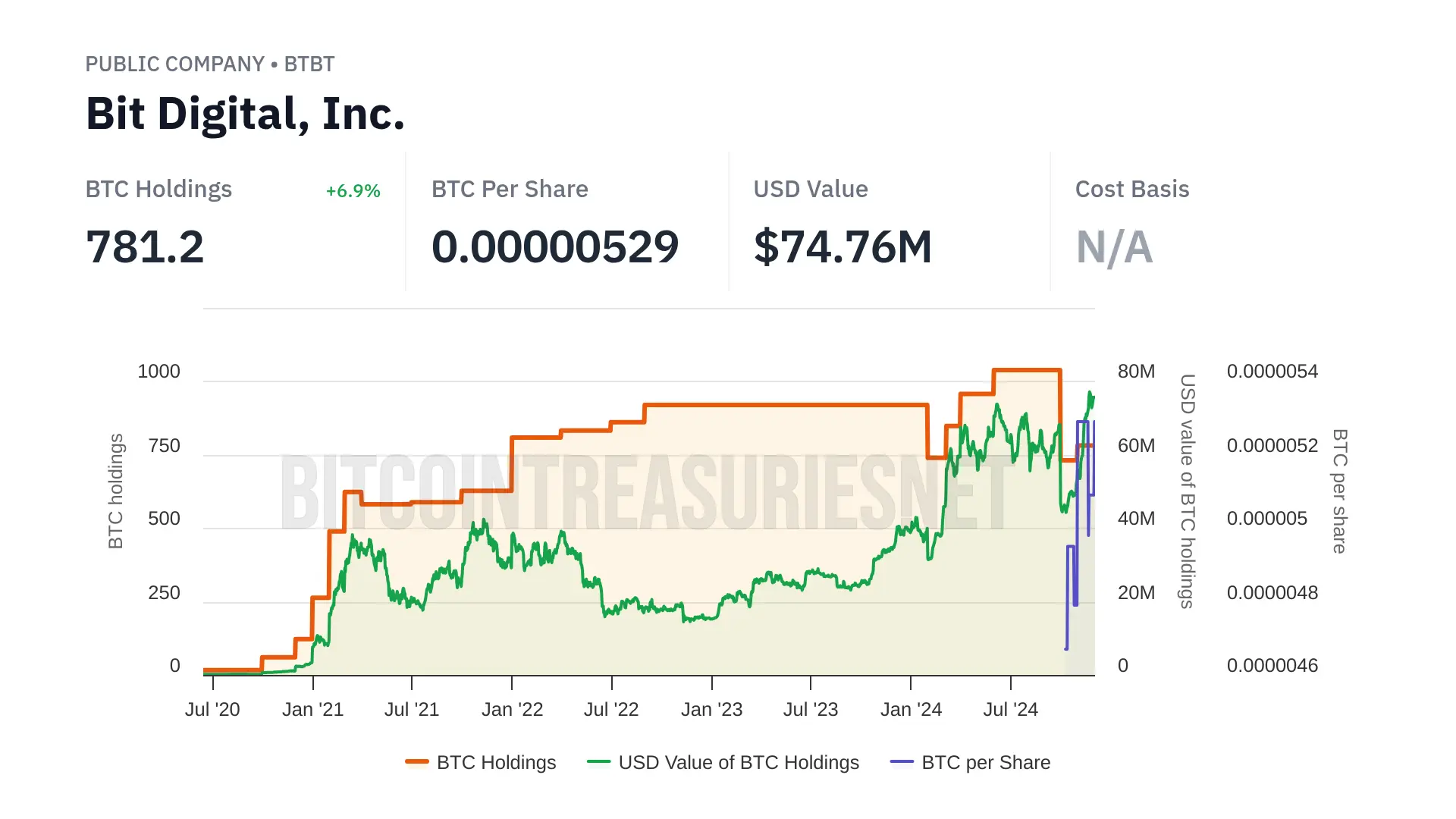The height and width of the screenshot is (819, 1456).
Task: Click the N/A Cost Basis value
Action: 1114,247
